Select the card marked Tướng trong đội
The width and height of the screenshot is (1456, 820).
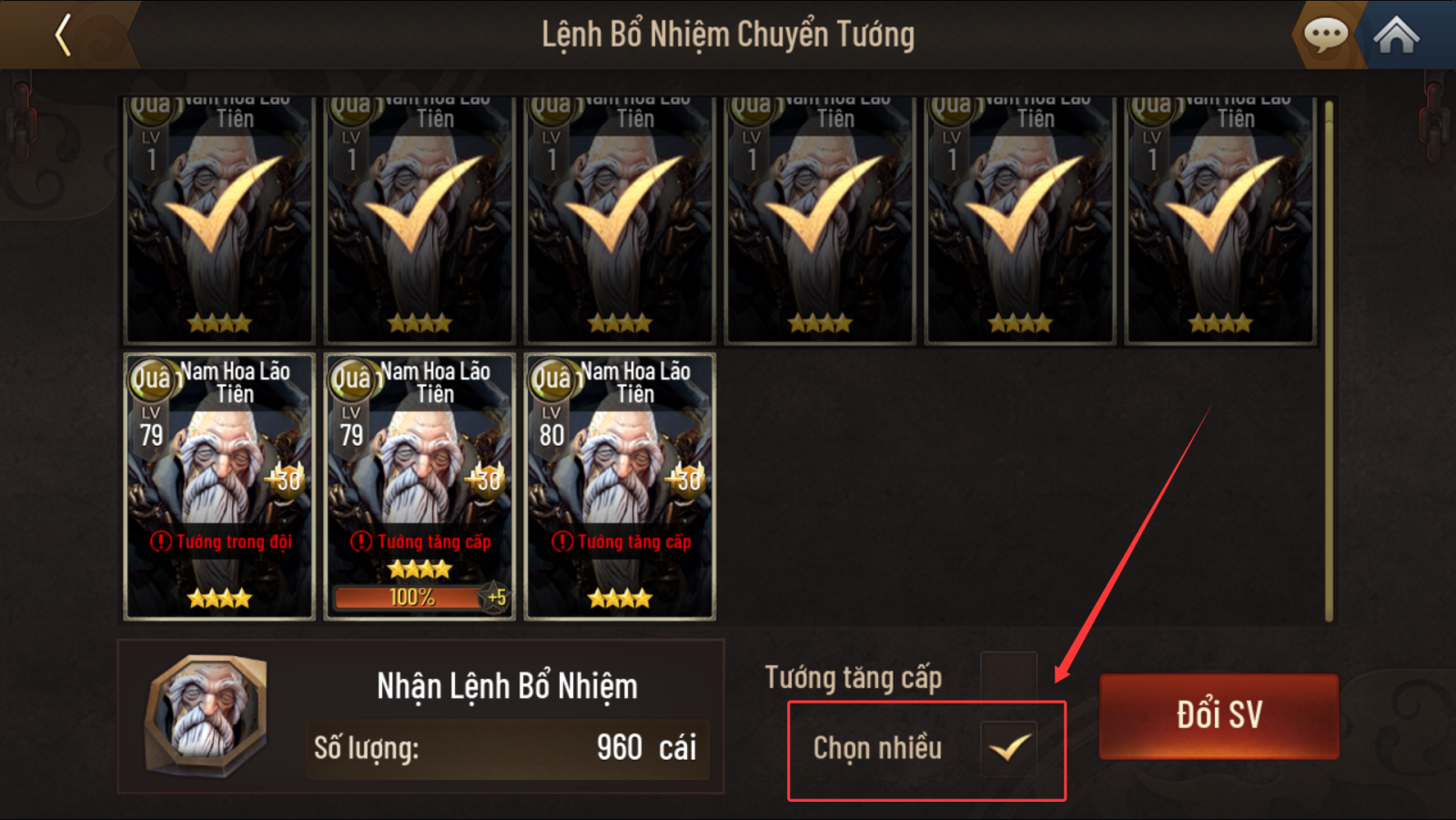pos(219,487)
